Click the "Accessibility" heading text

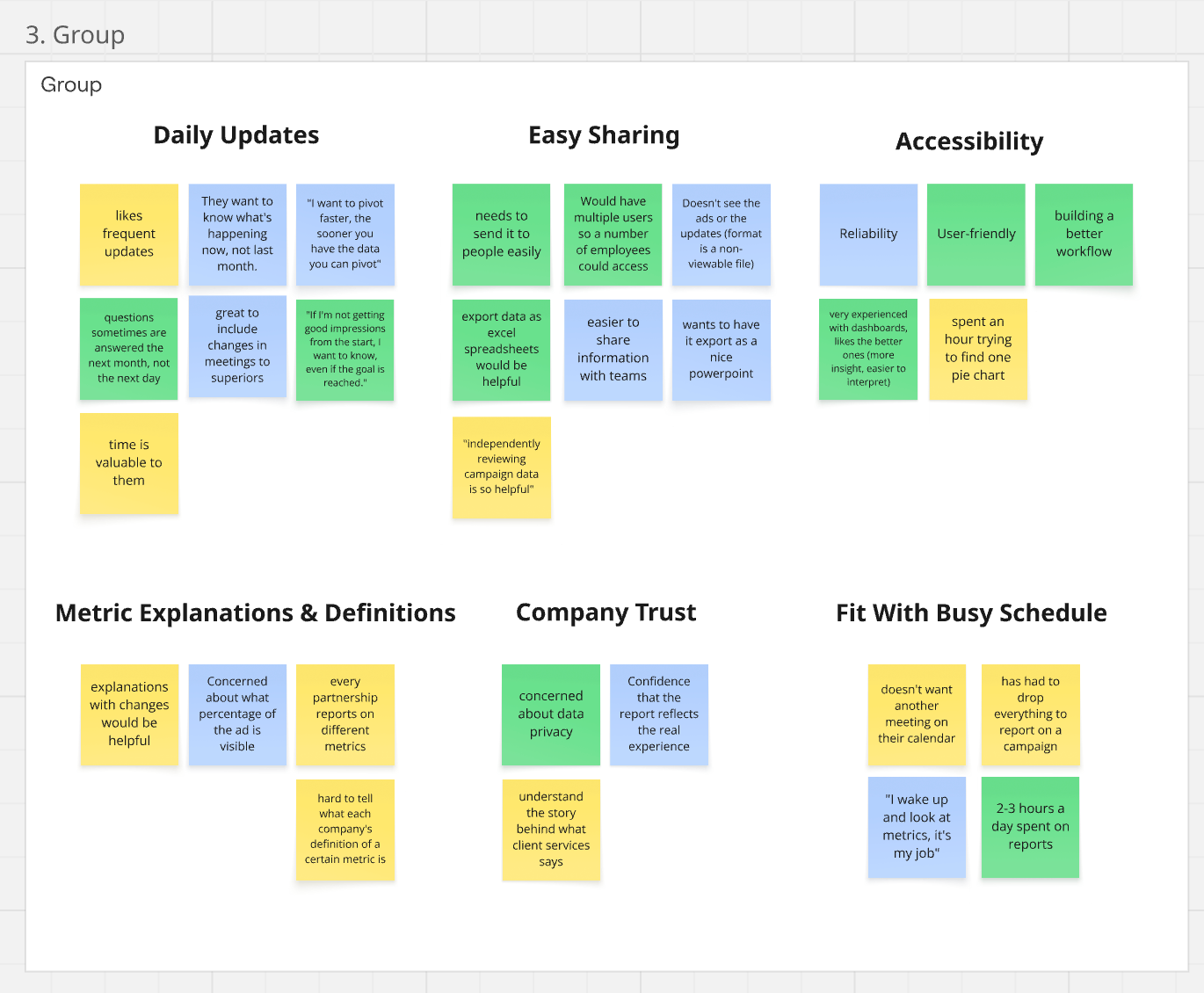click(969, 141)
